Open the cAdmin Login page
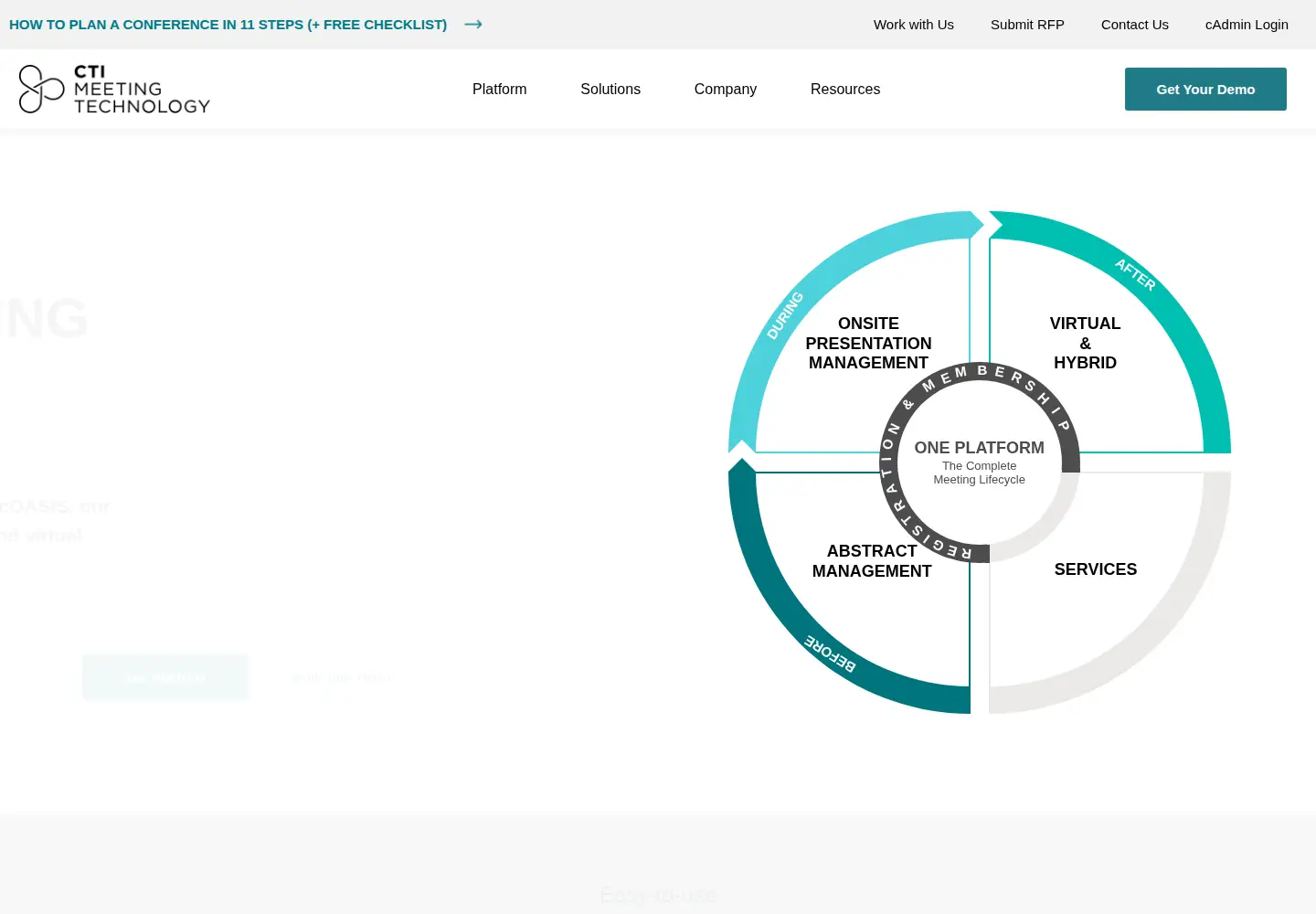The width and height of the screenshot is (1316, 914). coord(1247,25)
